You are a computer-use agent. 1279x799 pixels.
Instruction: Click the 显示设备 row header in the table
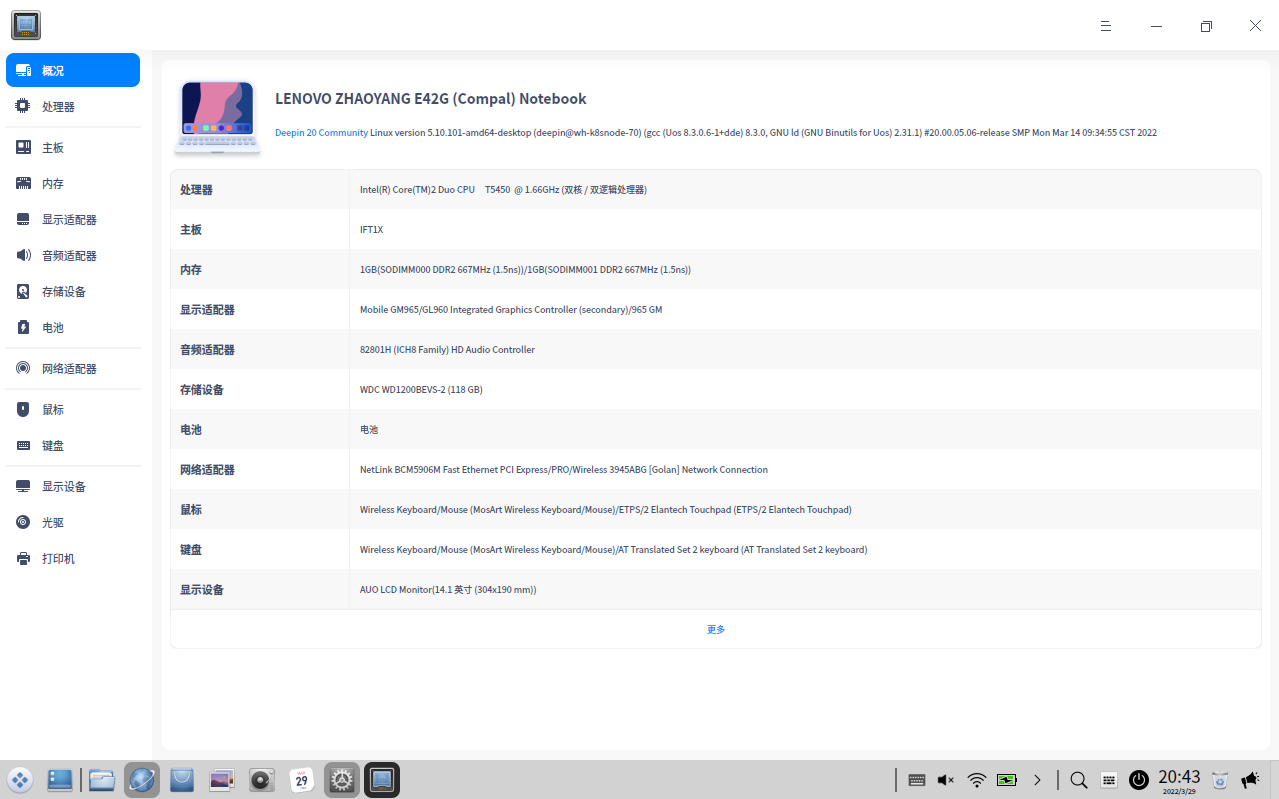point(202,589)
